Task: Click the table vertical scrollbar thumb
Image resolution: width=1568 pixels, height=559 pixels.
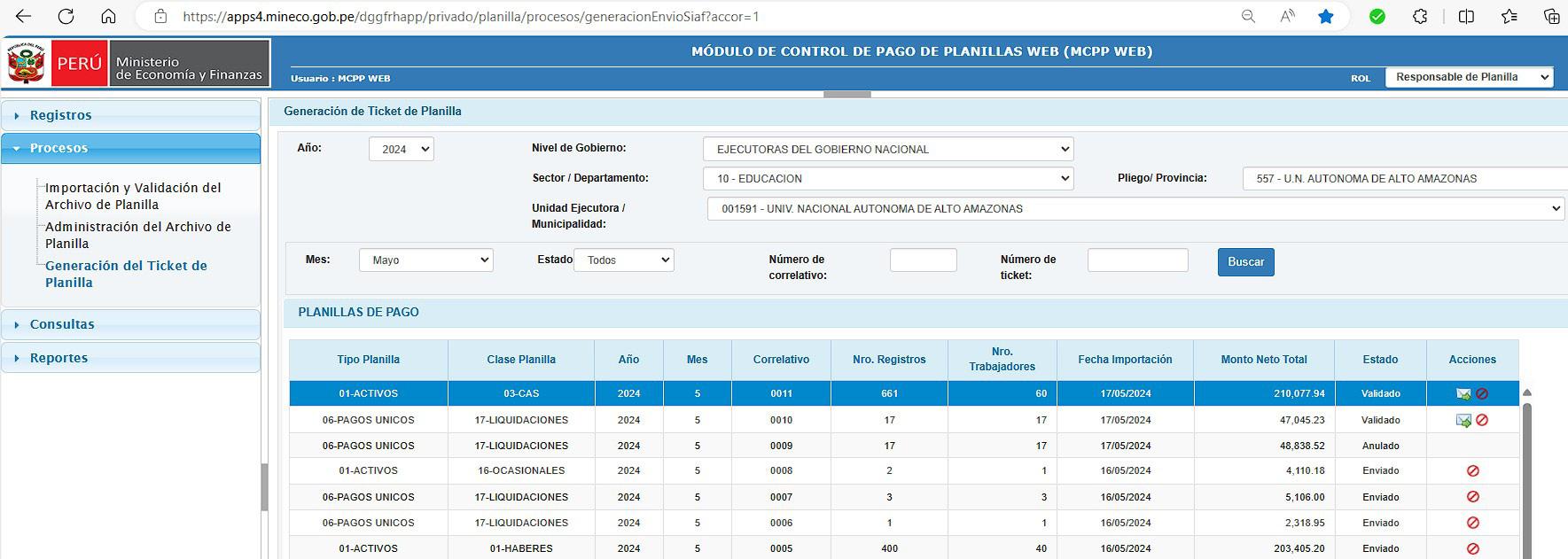Action: point(1526,480)
